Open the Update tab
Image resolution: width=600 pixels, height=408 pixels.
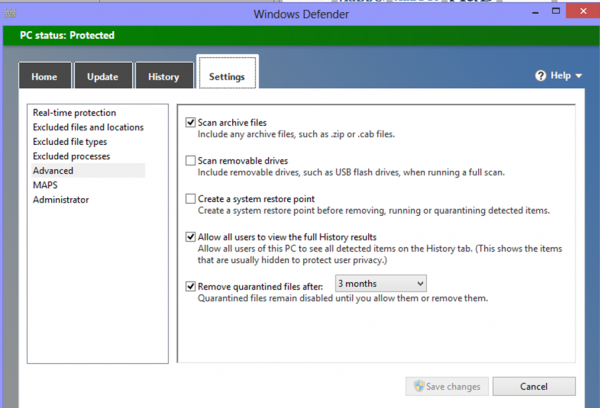[103, 76]
